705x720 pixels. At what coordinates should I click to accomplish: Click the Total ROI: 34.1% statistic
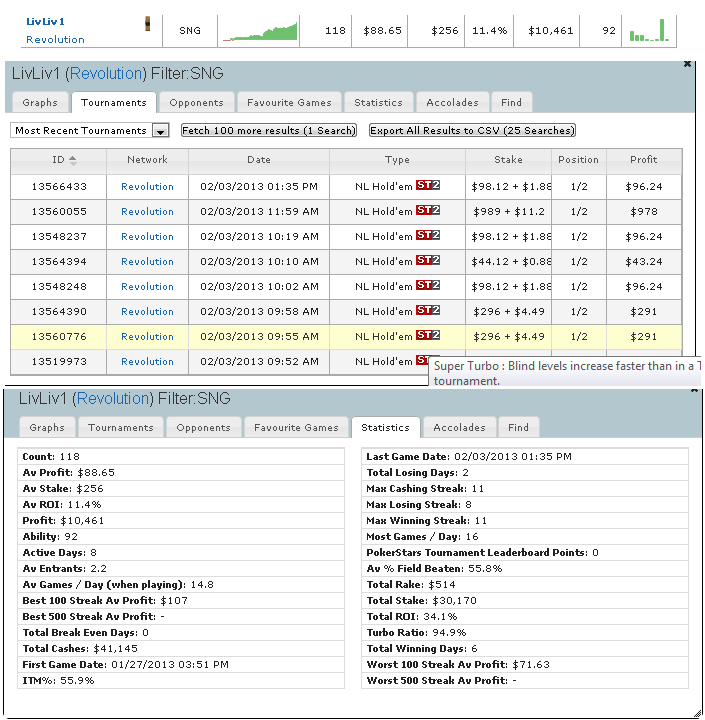point(525,617)
